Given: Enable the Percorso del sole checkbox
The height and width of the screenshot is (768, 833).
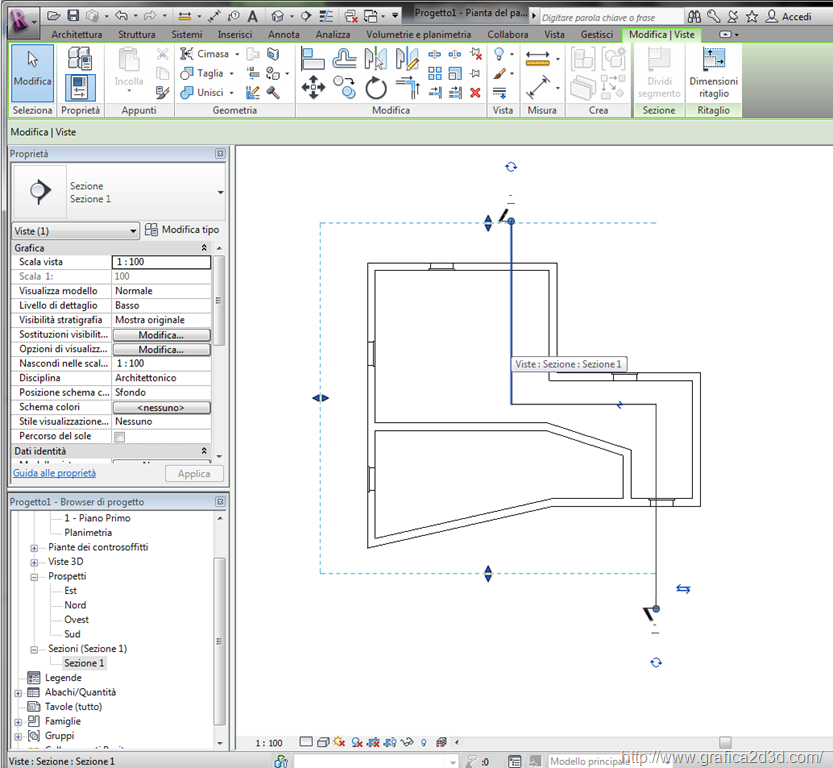Looking at the screenshot, I should [x=120, y=437].
